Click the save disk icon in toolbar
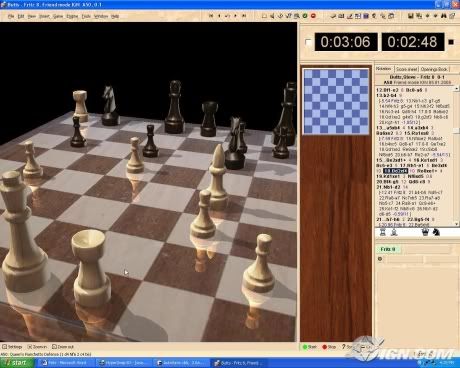The image size is (460, 368). (411, 16)
